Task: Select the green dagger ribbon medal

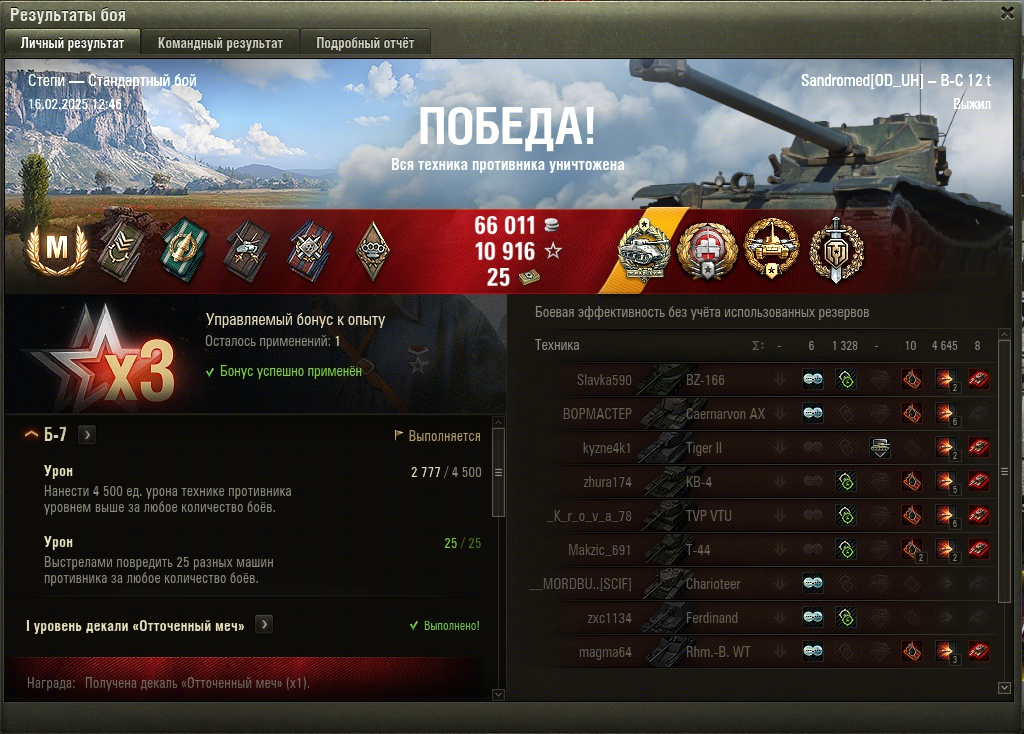Action: coord(185,250)
